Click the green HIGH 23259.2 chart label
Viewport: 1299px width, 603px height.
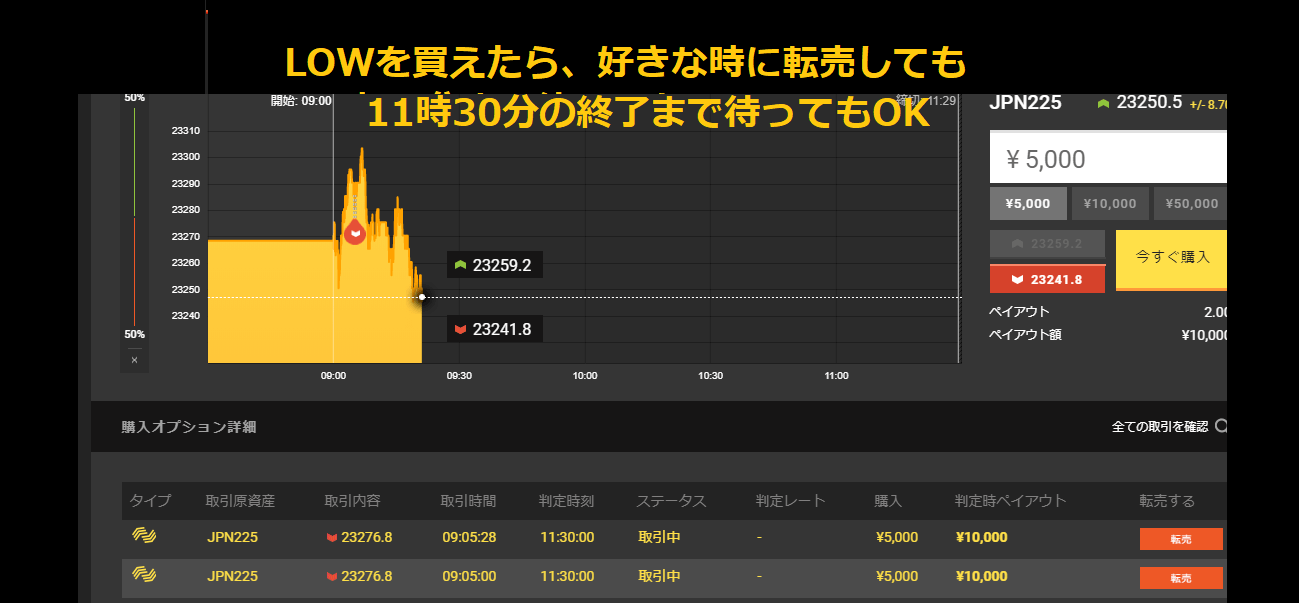coord(494,265)
